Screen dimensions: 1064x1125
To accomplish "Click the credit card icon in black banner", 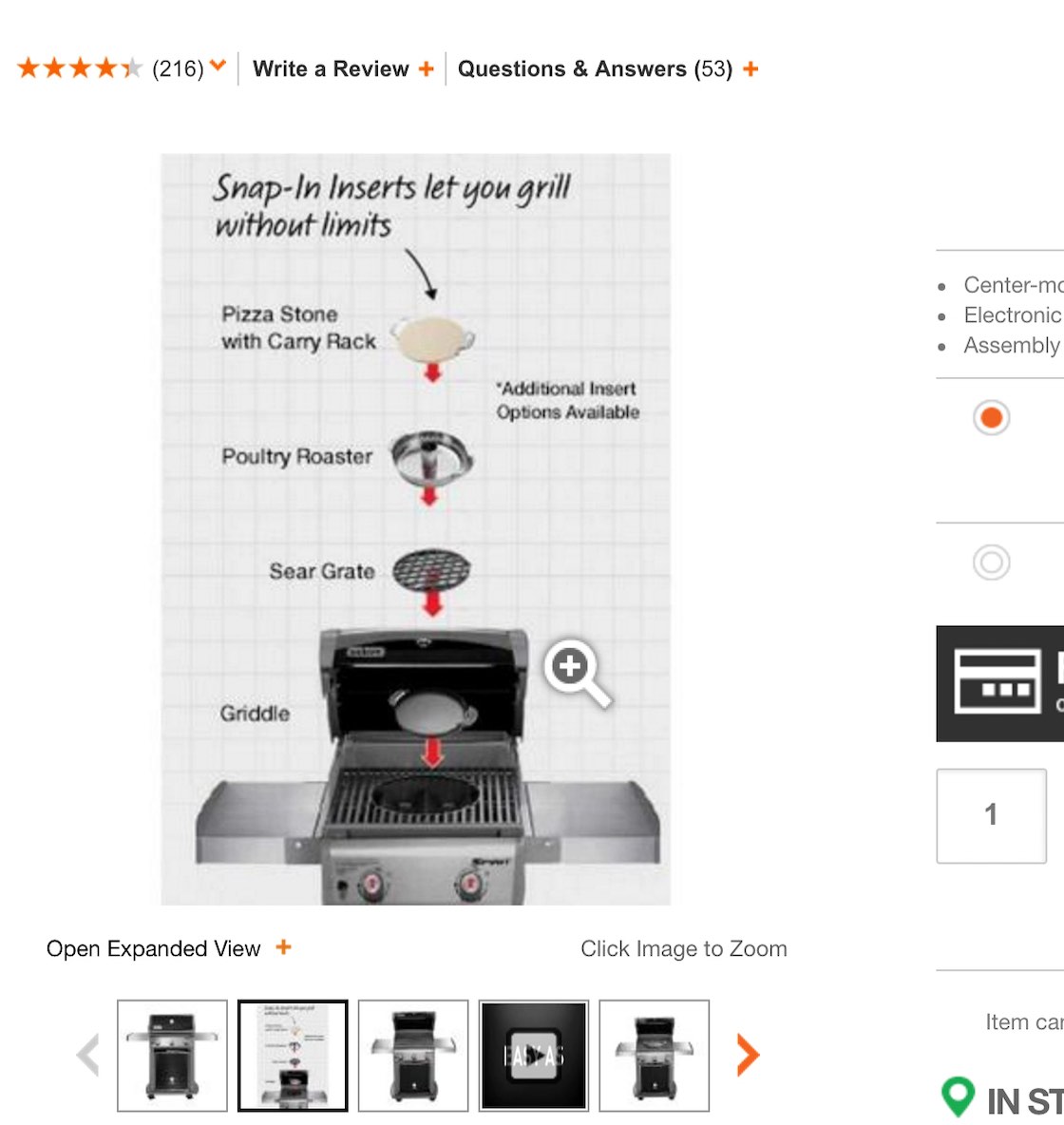I will point(997,682).
